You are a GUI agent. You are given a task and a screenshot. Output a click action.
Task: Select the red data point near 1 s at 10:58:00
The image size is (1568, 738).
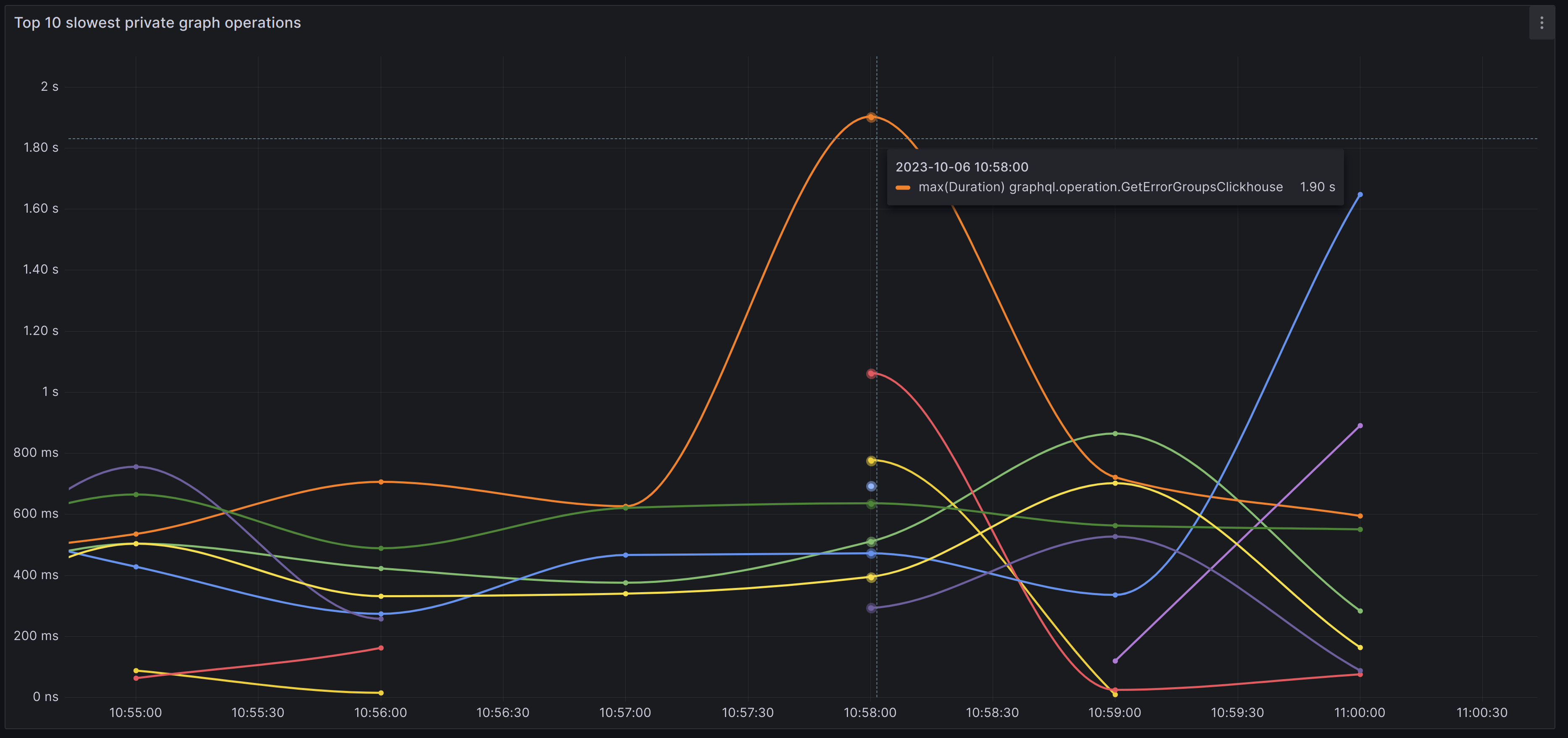click(x=871, y=373)
